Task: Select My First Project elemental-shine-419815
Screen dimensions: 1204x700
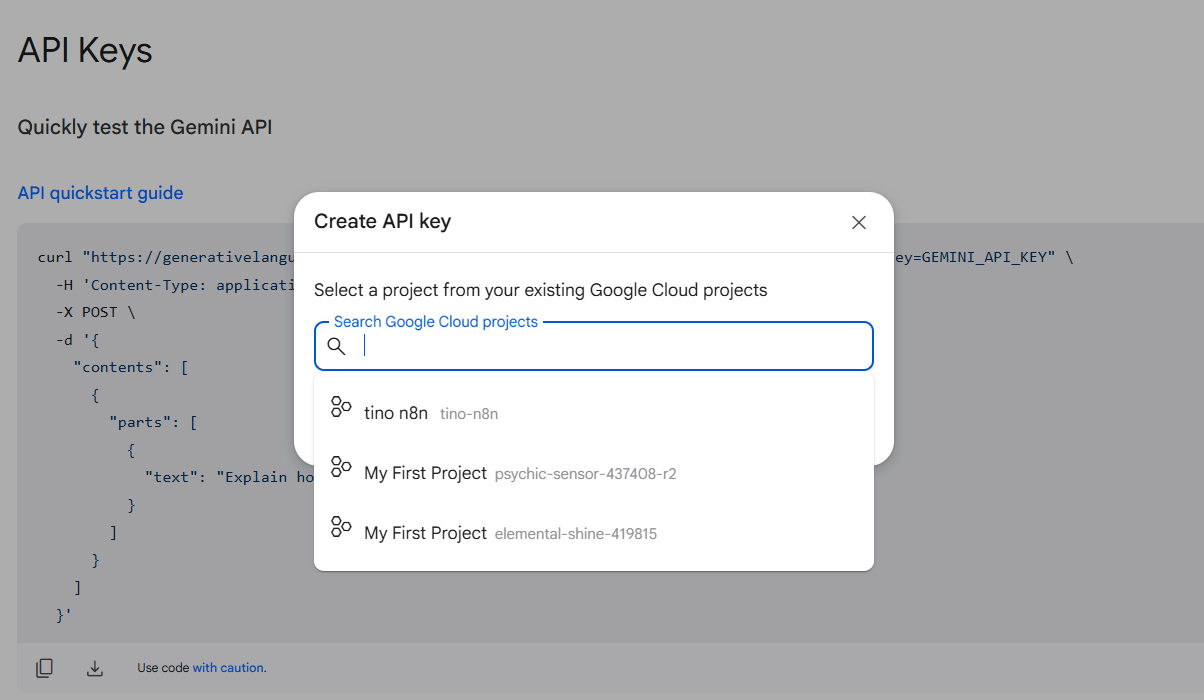Action: 594,532
